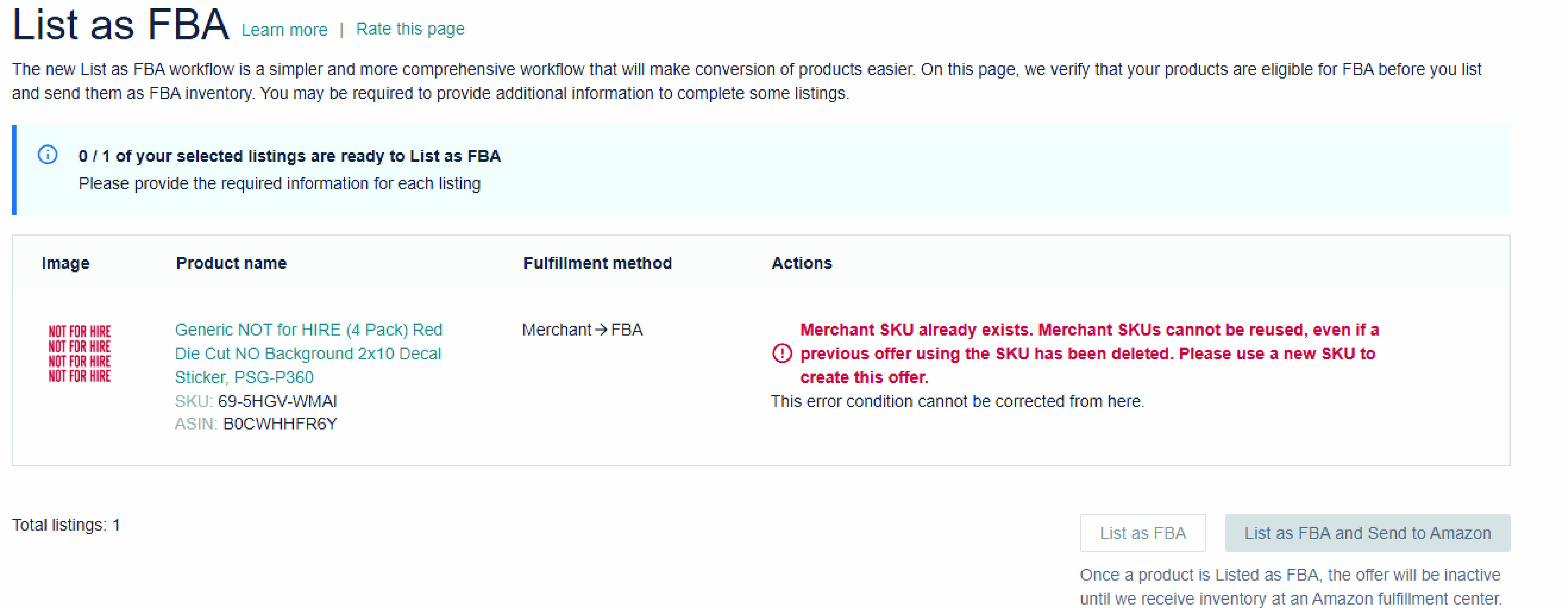Open the Rate this page link
1568x608 pixels.
(x=410, y=29)
